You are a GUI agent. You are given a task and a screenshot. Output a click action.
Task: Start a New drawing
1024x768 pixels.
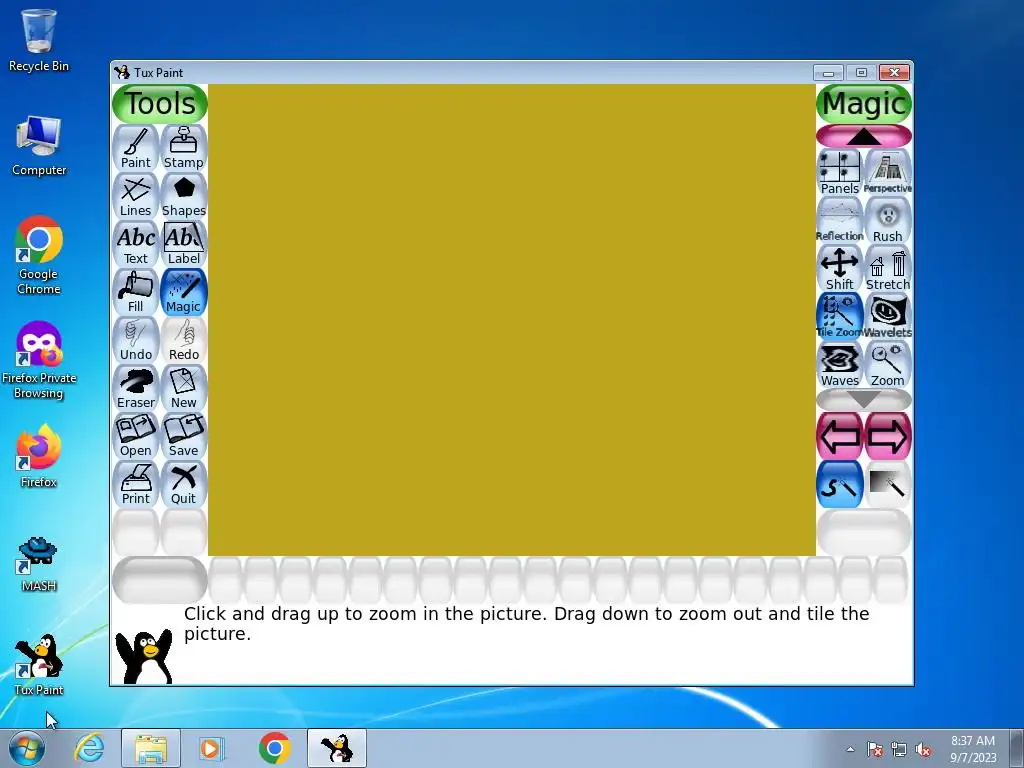(x=184, y=388)
